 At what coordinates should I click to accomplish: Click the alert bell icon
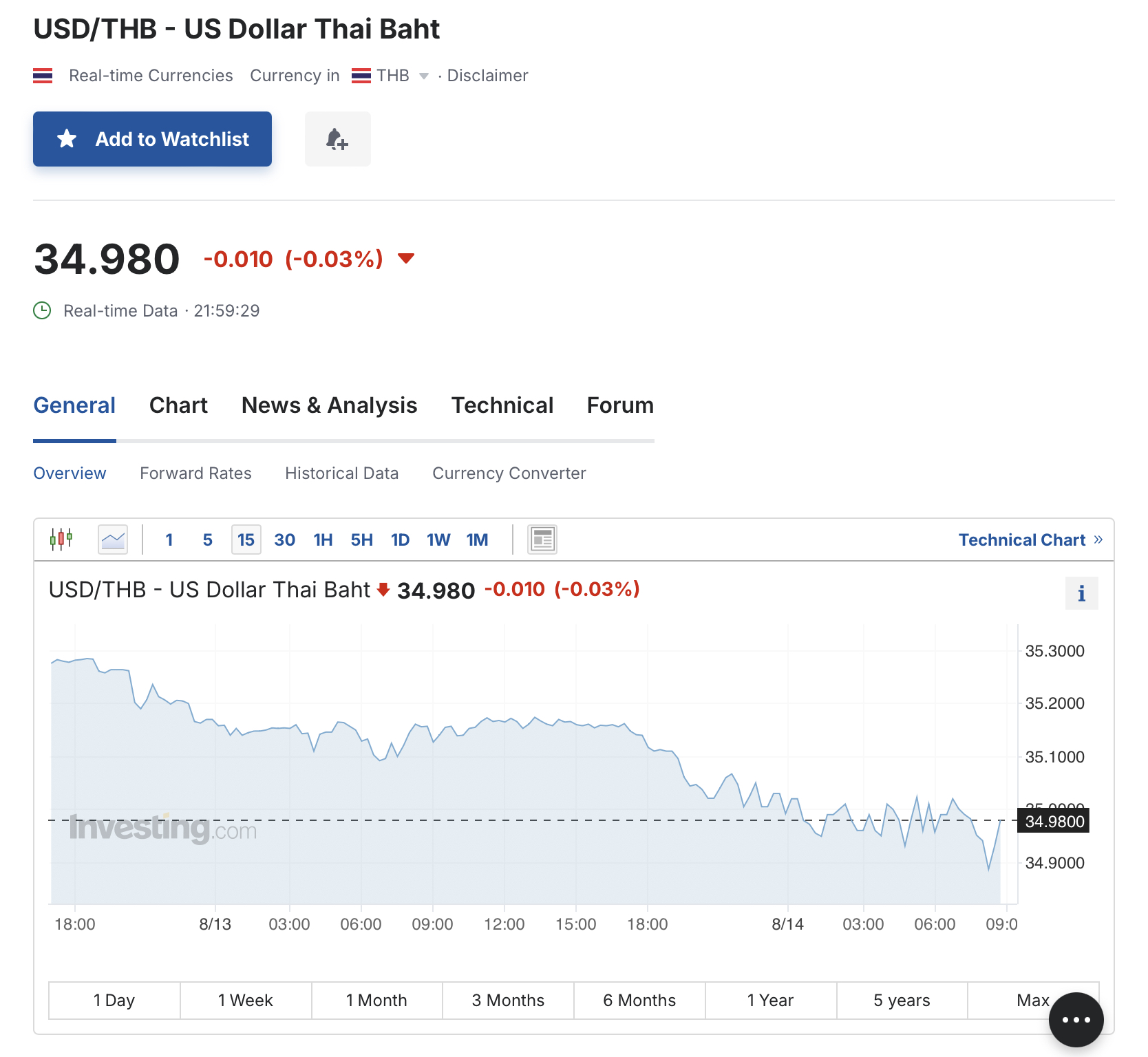[337, 139]
